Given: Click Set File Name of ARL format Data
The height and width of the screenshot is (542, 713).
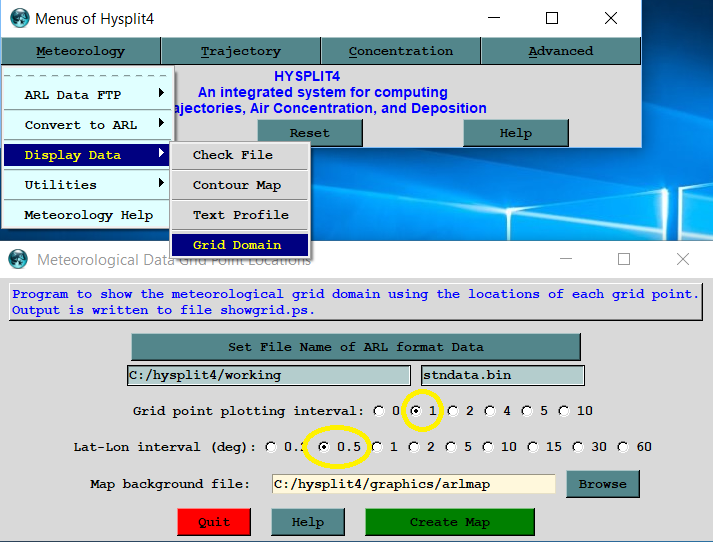Looking at the screenshot, I should 355,347.
